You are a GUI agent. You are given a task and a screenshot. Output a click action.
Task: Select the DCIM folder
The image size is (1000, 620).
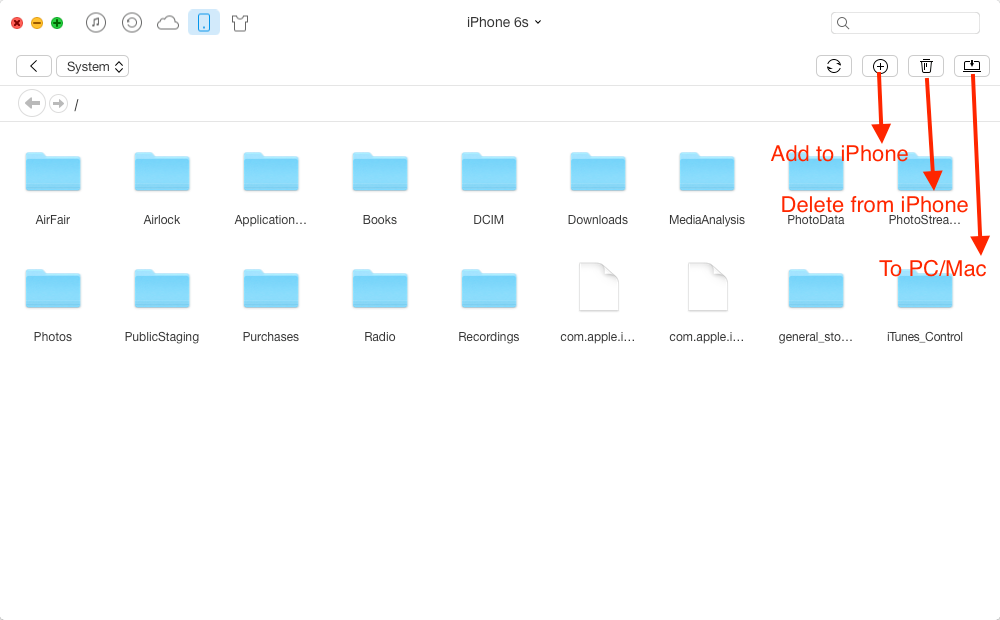click(x=489, y=172)
